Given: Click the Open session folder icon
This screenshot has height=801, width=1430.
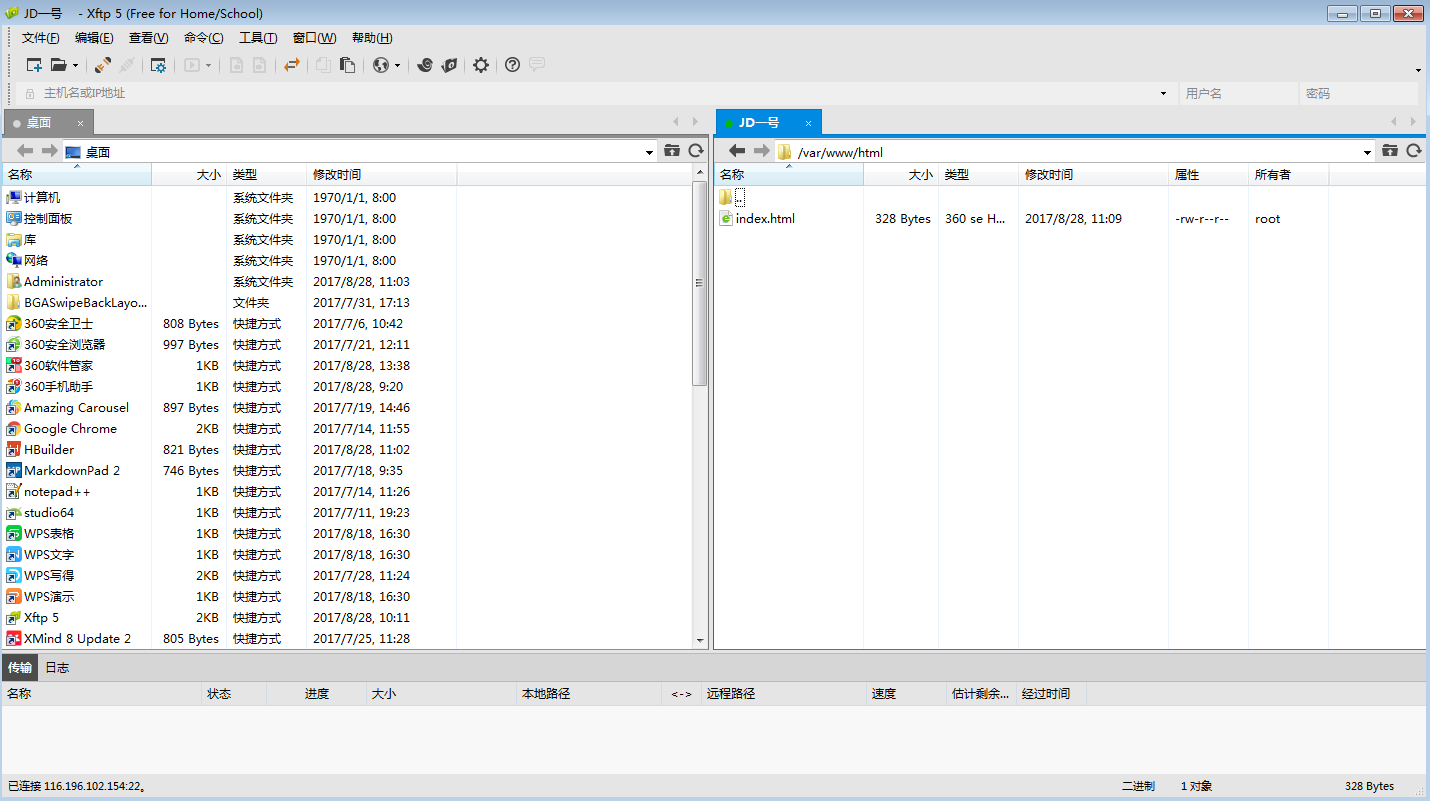Looking at the screenshot, I should pos(58,65).
